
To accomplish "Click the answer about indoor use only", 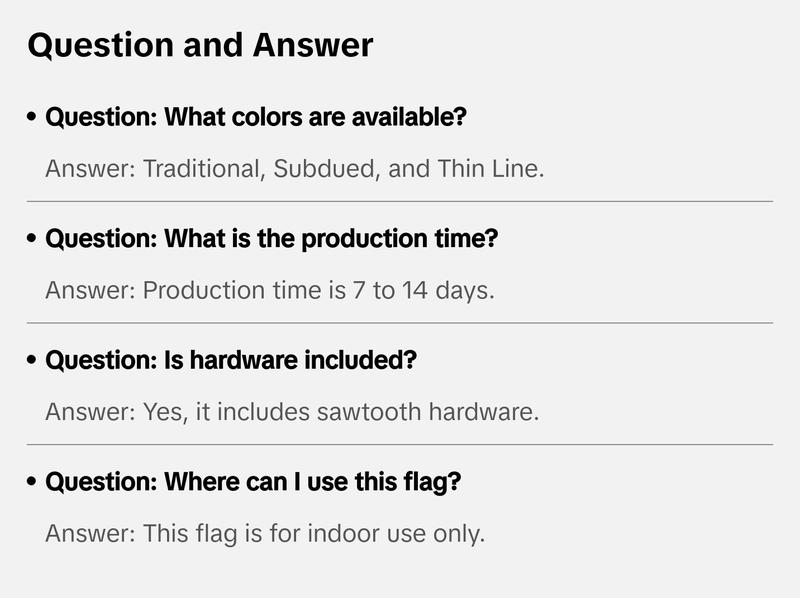I will point(265,533).
